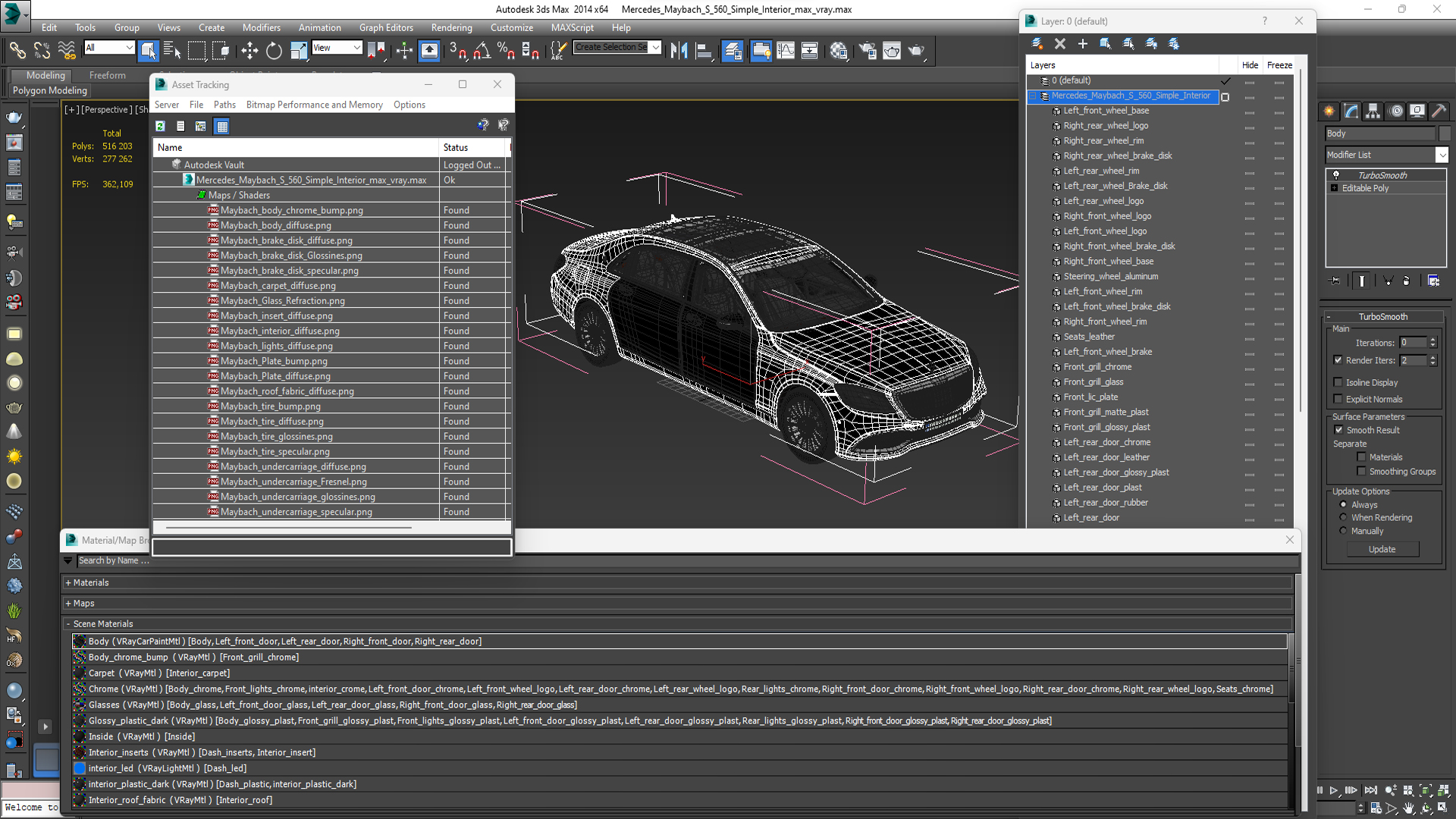Toggle the Percent Snap tool

506,51
